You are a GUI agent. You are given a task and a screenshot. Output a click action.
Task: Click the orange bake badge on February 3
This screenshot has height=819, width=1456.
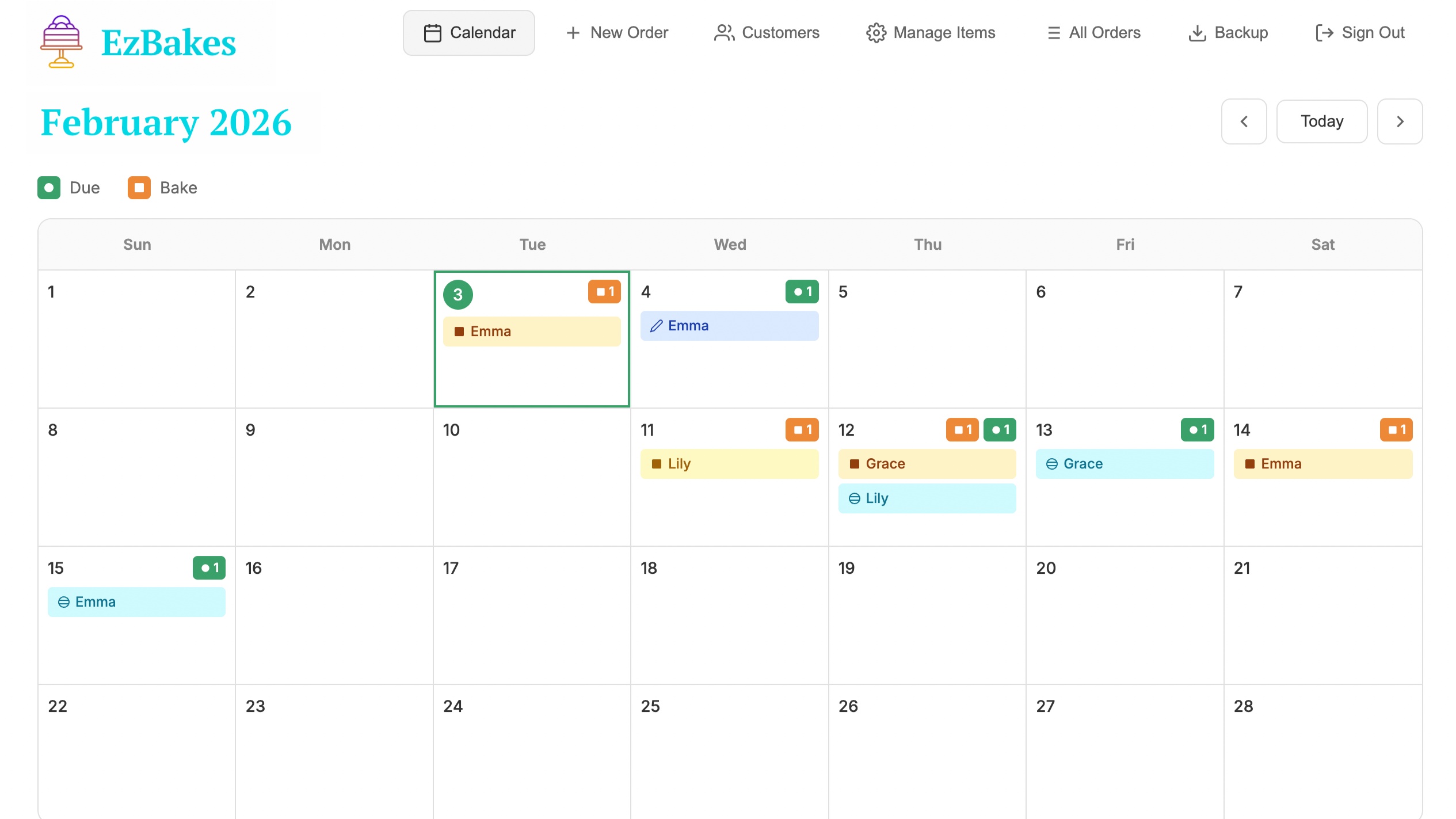point(604,292)
